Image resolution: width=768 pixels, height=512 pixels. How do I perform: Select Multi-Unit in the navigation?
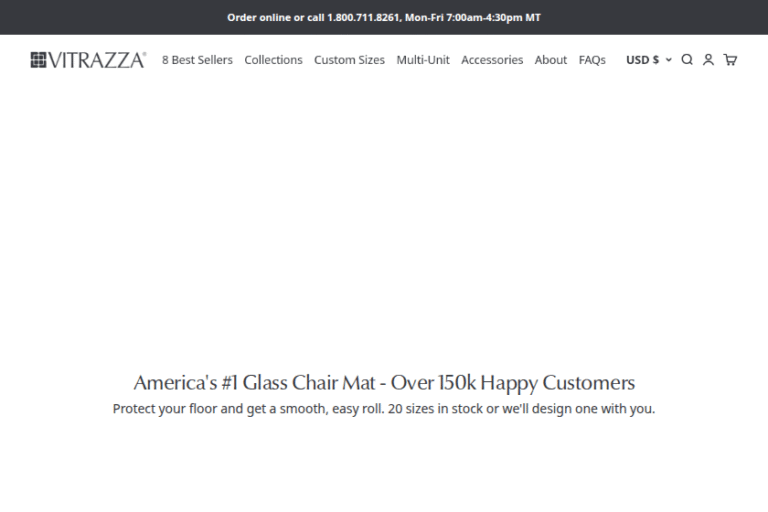pos(423,60)
